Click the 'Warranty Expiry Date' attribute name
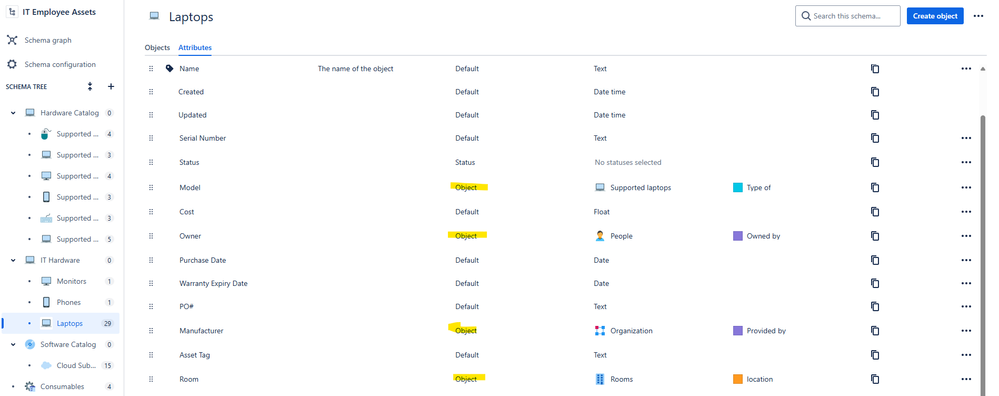Image resolution: width=999 pixels, height=396 pixels. pyautogui.click(x=213, y=283)
